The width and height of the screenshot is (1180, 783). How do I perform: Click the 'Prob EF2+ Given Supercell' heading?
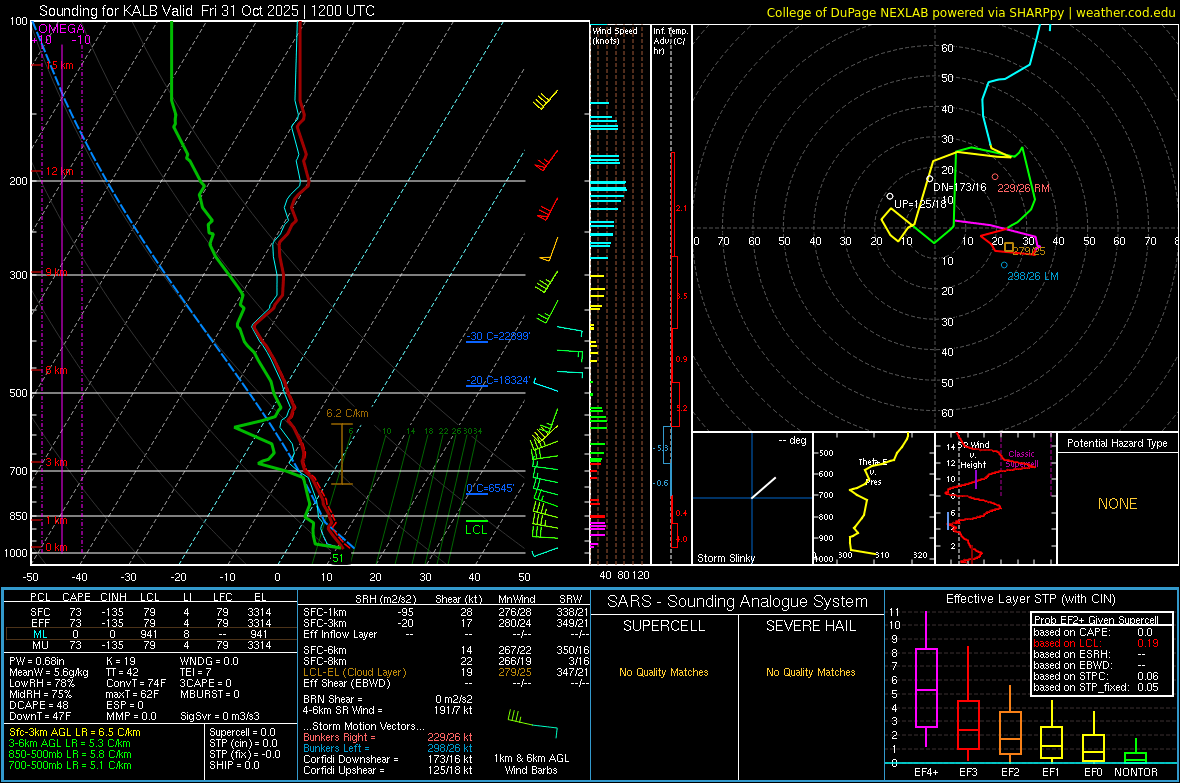1096,620
